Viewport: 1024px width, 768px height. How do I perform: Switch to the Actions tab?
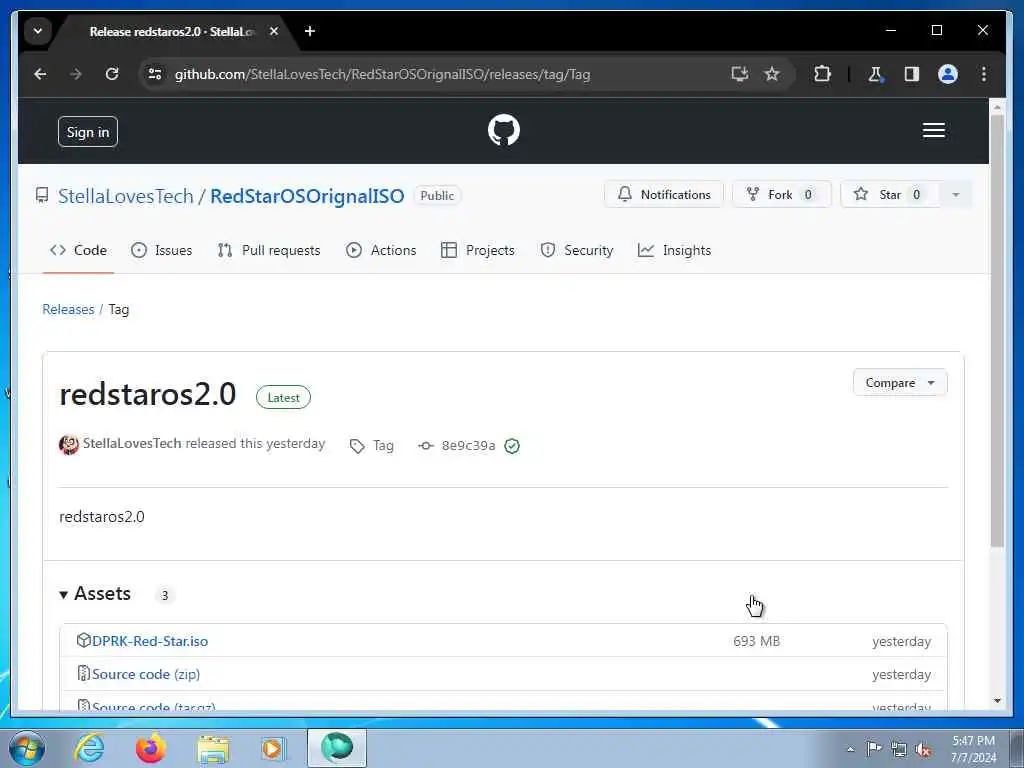pos(381,250)
